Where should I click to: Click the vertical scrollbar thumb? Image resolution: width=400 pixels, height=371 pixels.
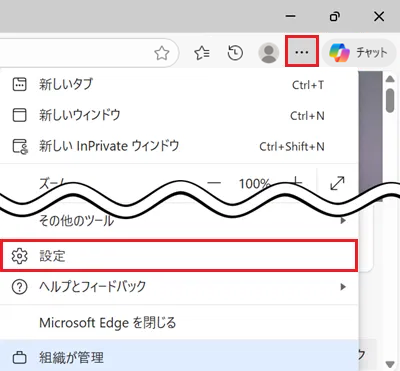tap(390, 100)
